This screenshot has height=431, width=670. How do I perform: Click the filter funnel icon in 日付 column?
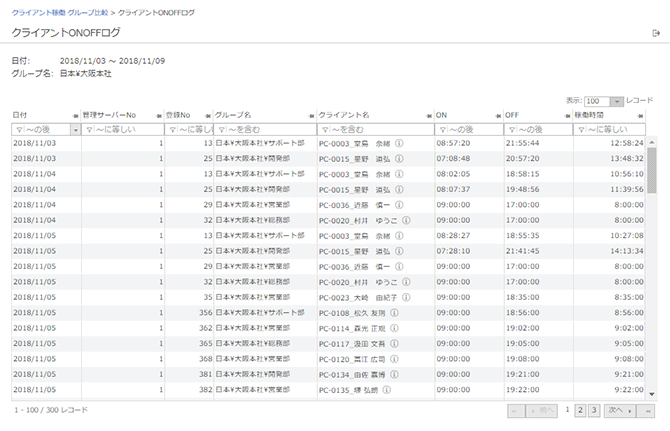click(18, 129)
